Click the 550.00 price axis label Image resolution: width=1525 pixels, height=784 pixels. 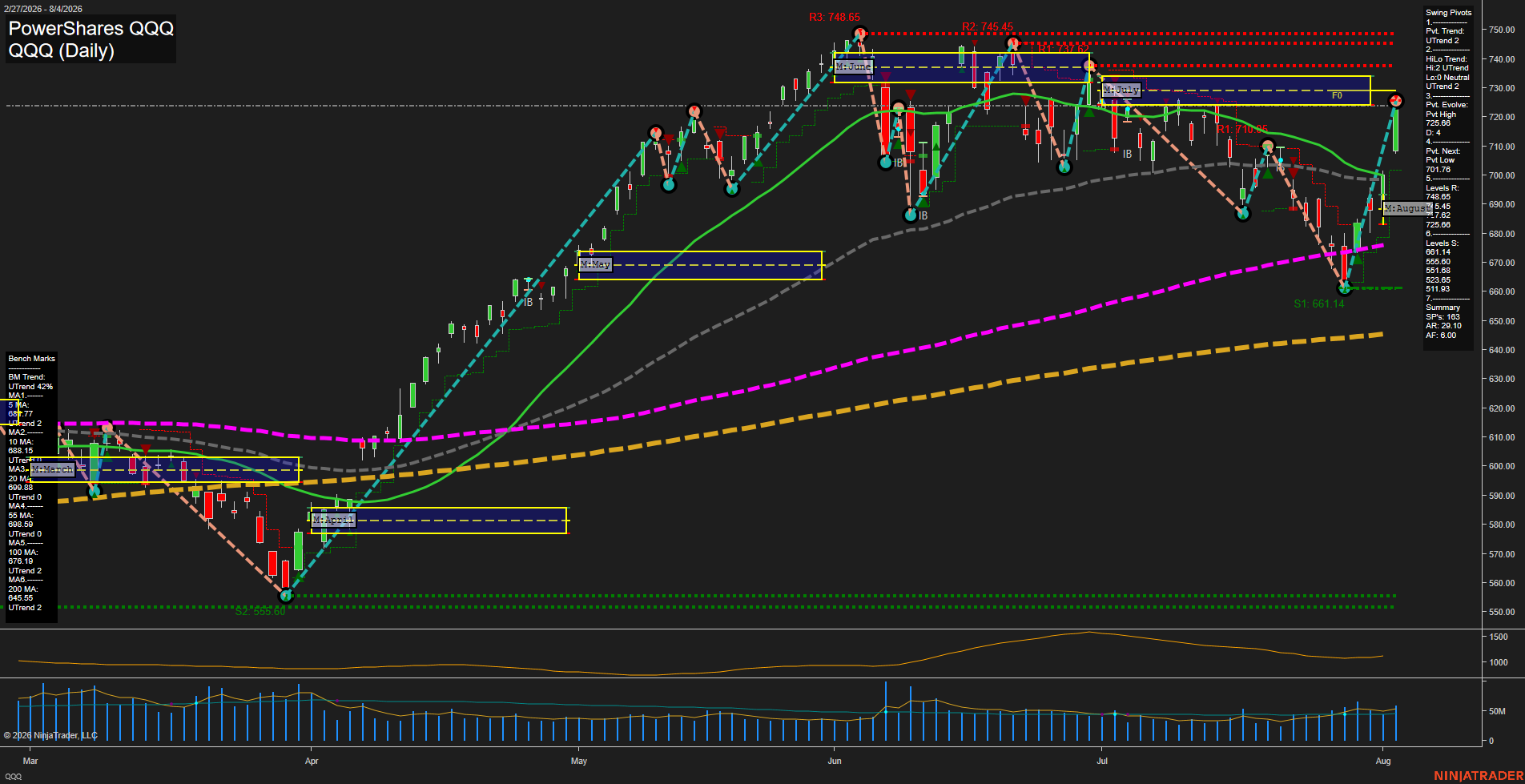(x=1502, y=612)
